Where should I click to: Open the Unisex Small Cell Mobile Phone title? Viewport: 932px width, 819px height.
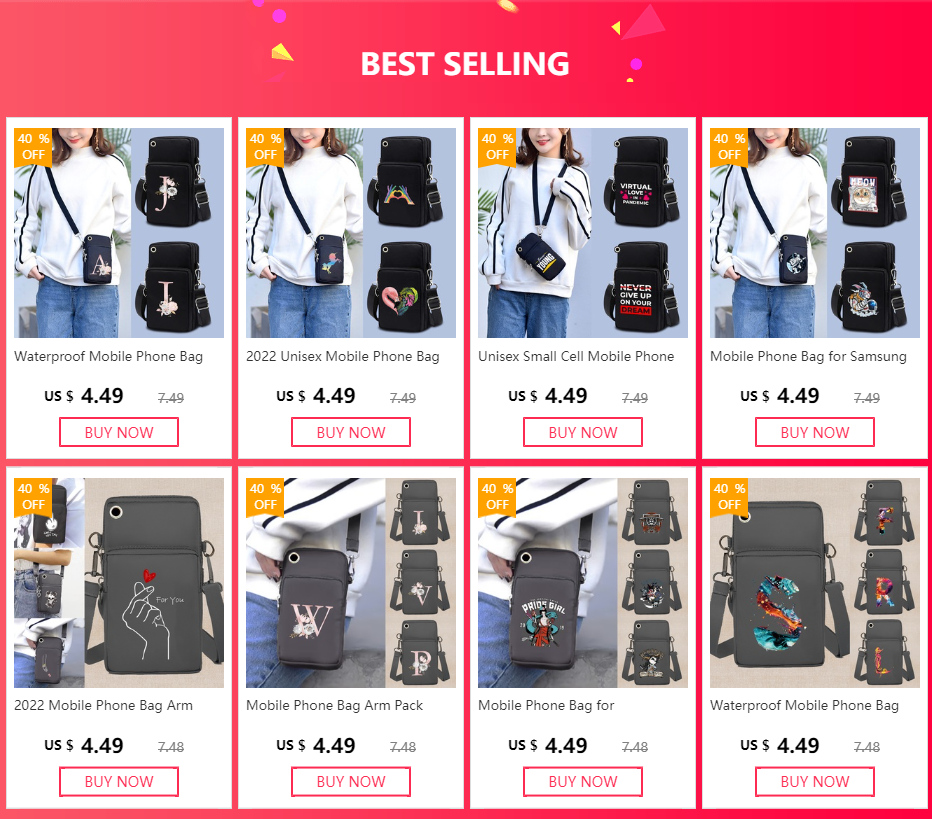(576, 357)
